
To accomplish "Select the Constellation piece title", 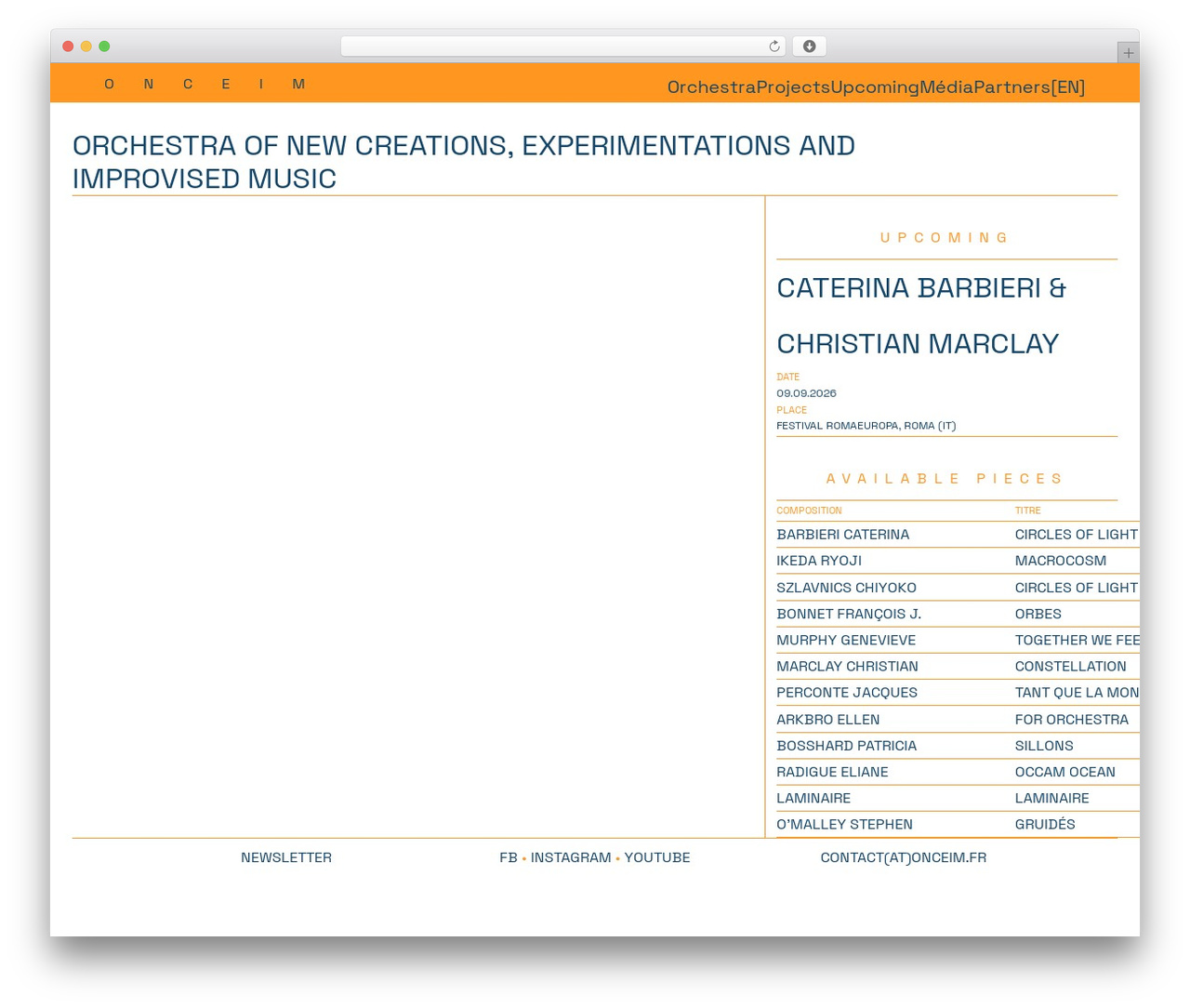I will pos(1070,666).
